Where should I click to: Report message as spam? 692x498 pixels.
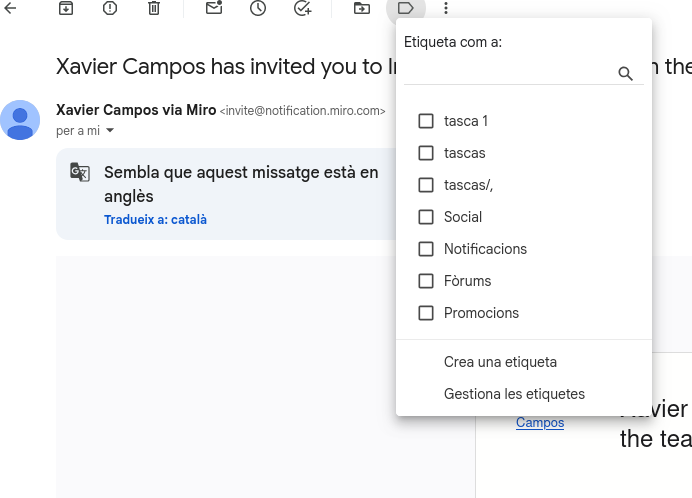click(x=109, y=8)
